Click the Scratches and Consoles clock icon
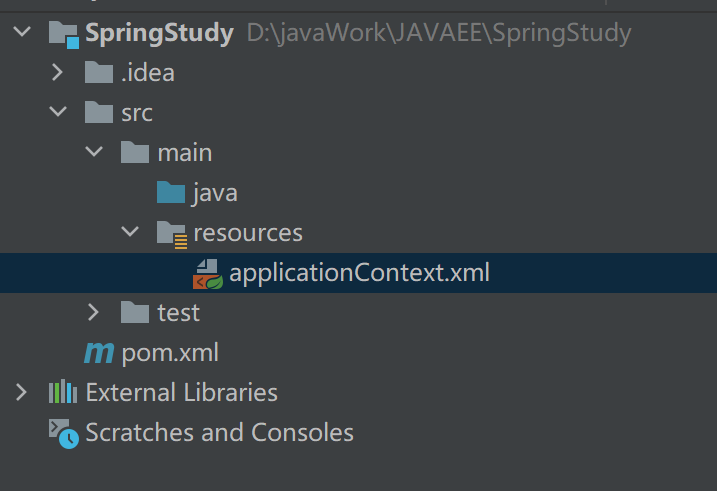 click(x=64, y=433)
